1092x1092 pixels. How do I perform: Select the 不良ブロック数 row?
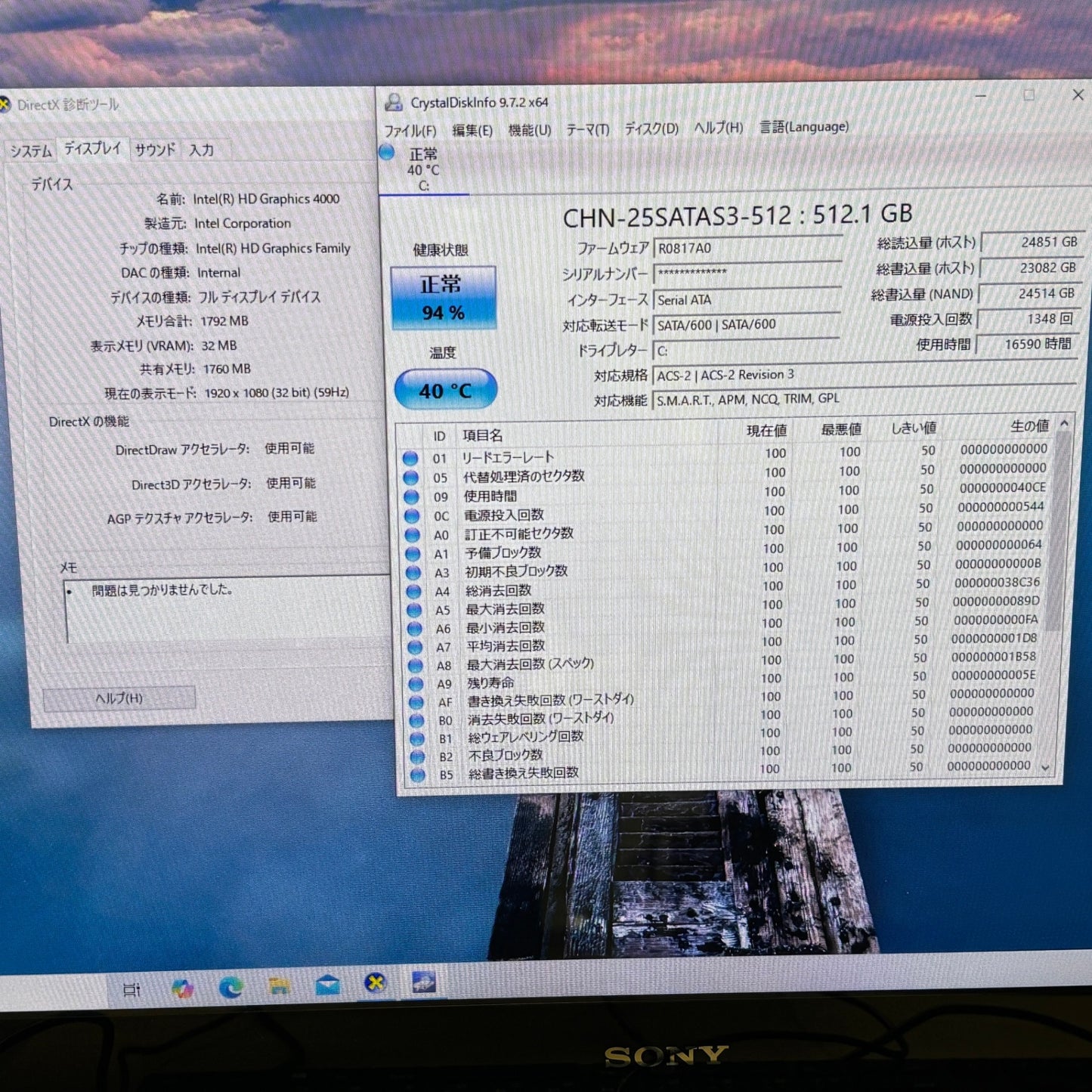tap(725, 753)
